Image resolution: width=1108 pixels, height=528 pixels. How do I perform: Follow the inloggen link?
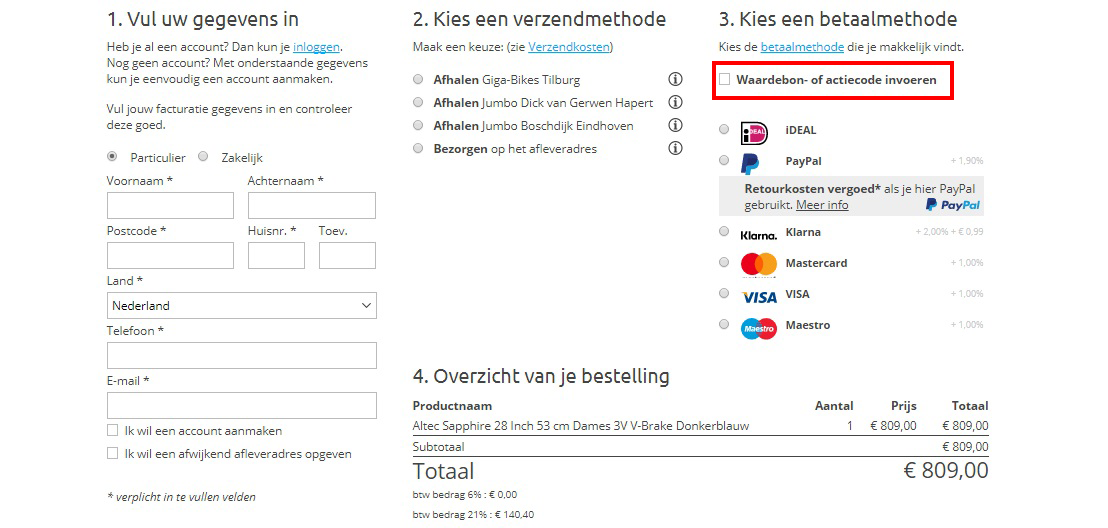[x=316, y=47]
